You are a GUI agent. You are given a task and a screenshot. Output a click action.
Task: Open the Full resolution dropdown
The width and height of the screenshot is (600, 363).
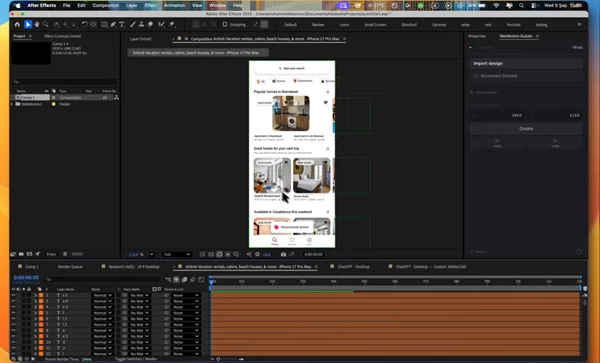point(177,254)
